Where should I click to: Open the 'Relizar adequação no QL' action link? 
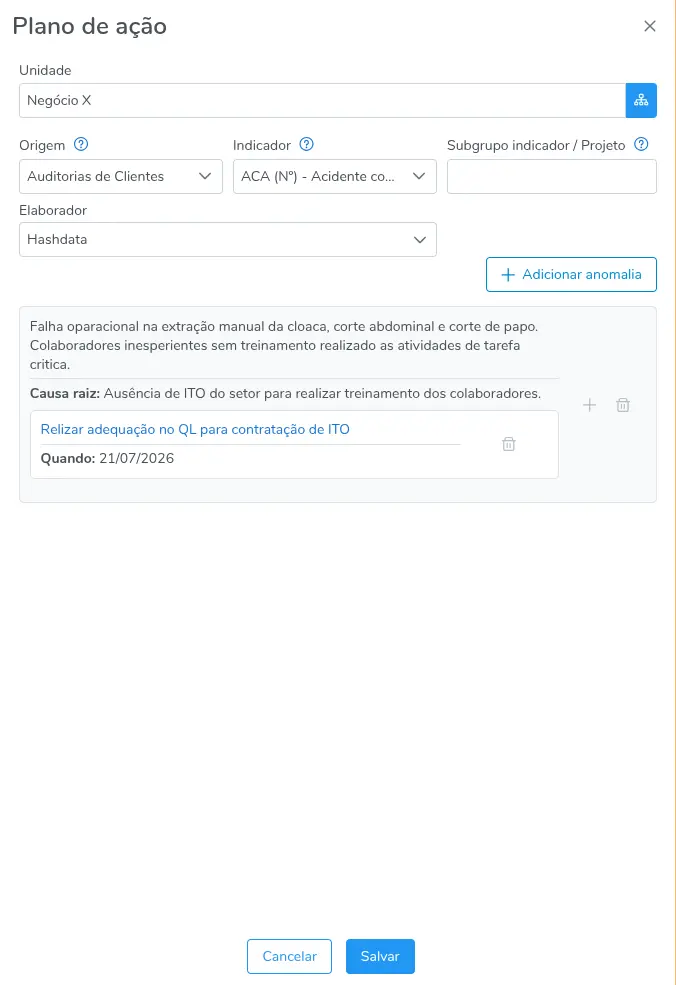[x=195, y=429]
